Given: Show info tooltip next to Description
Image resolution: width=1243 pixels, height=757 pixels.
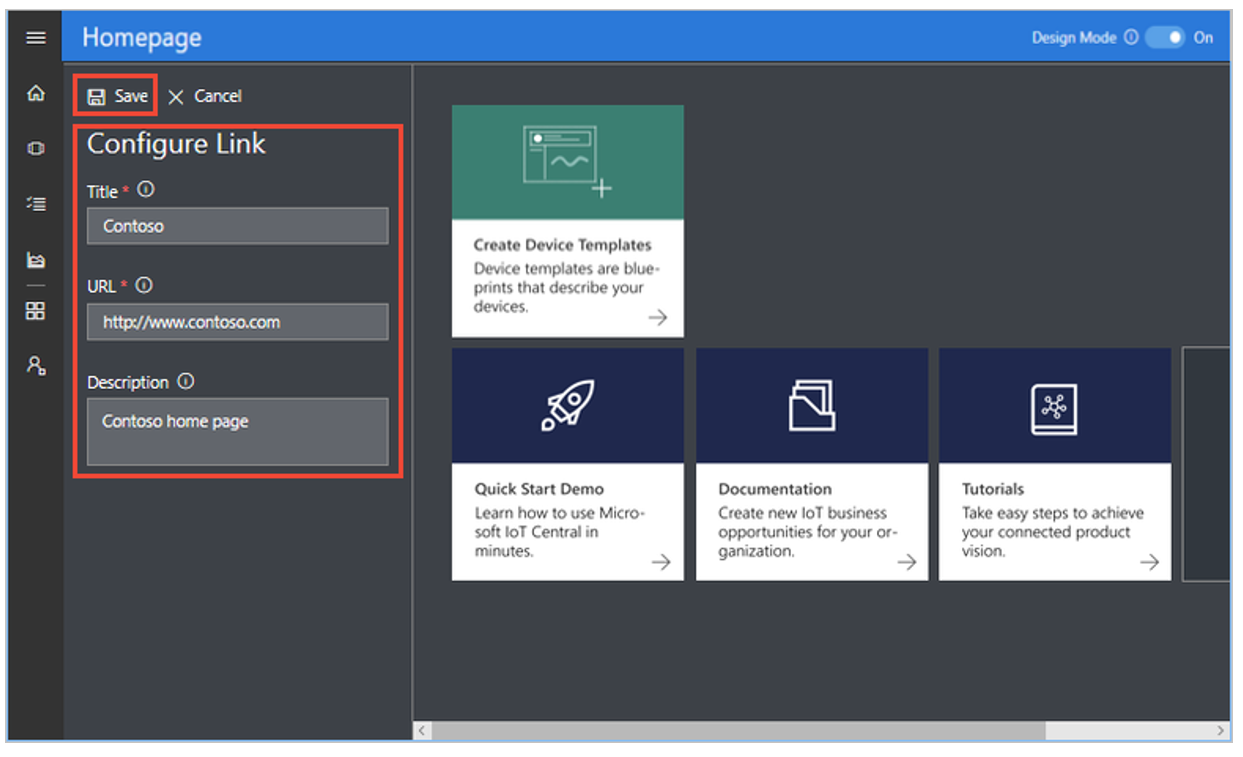Looking at the screenshot, I should pos(186,381).
